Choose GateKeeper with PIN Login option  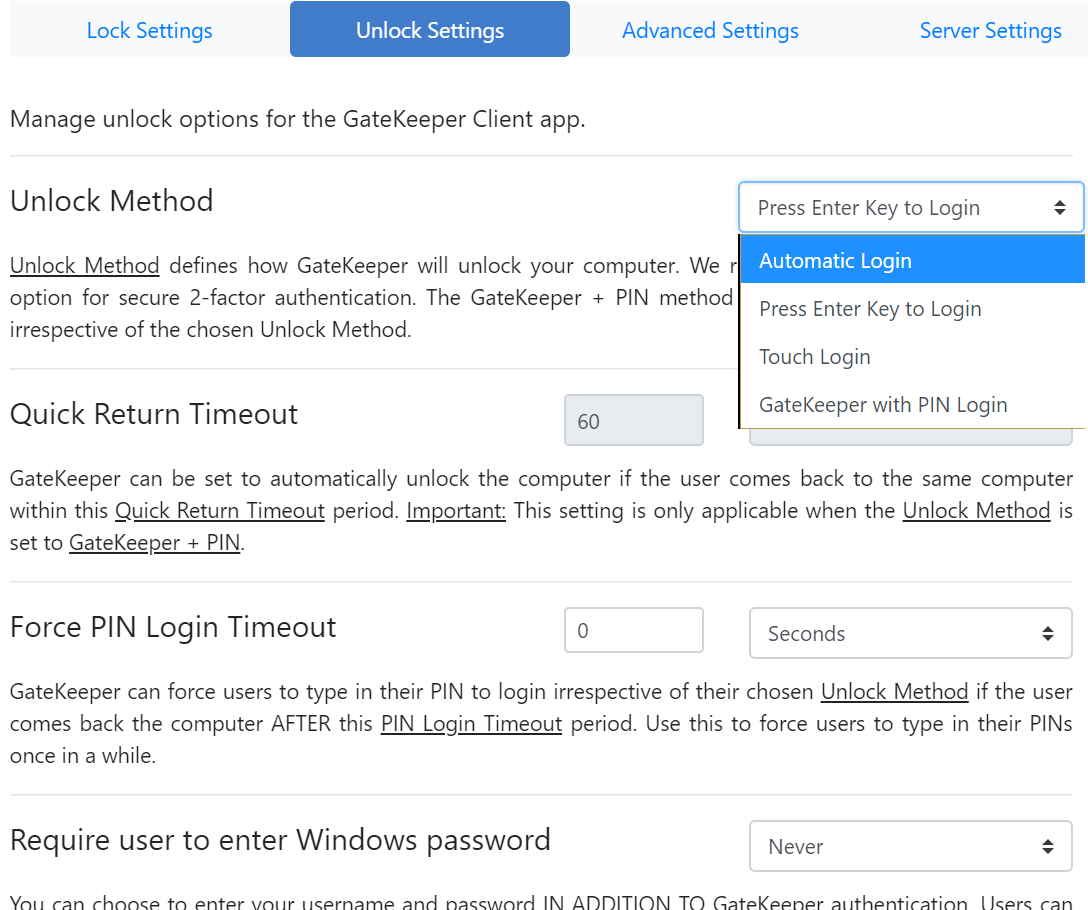coord(883,405)
